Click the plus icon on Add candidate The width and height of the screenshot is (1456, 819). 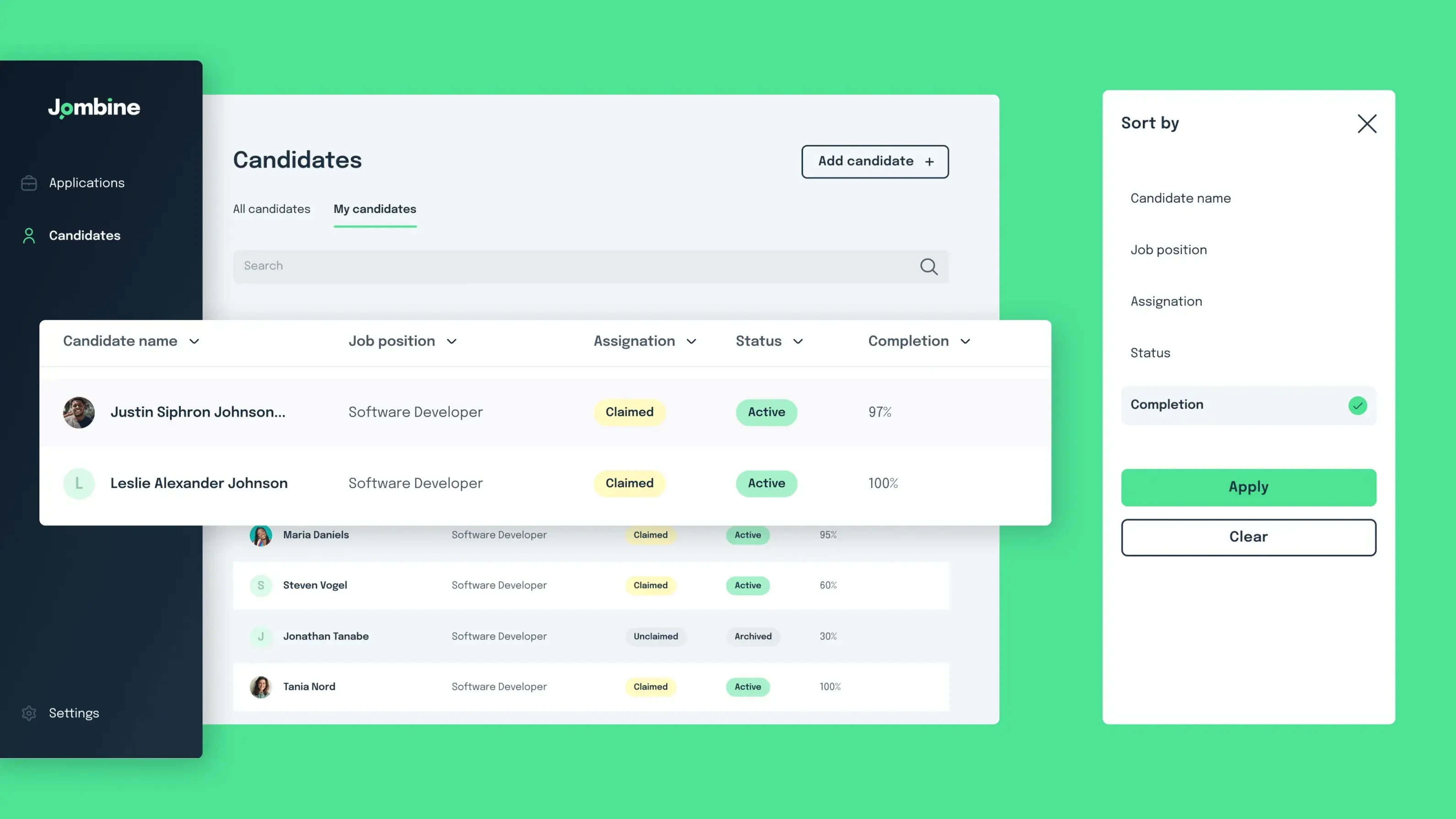point(930,161)
